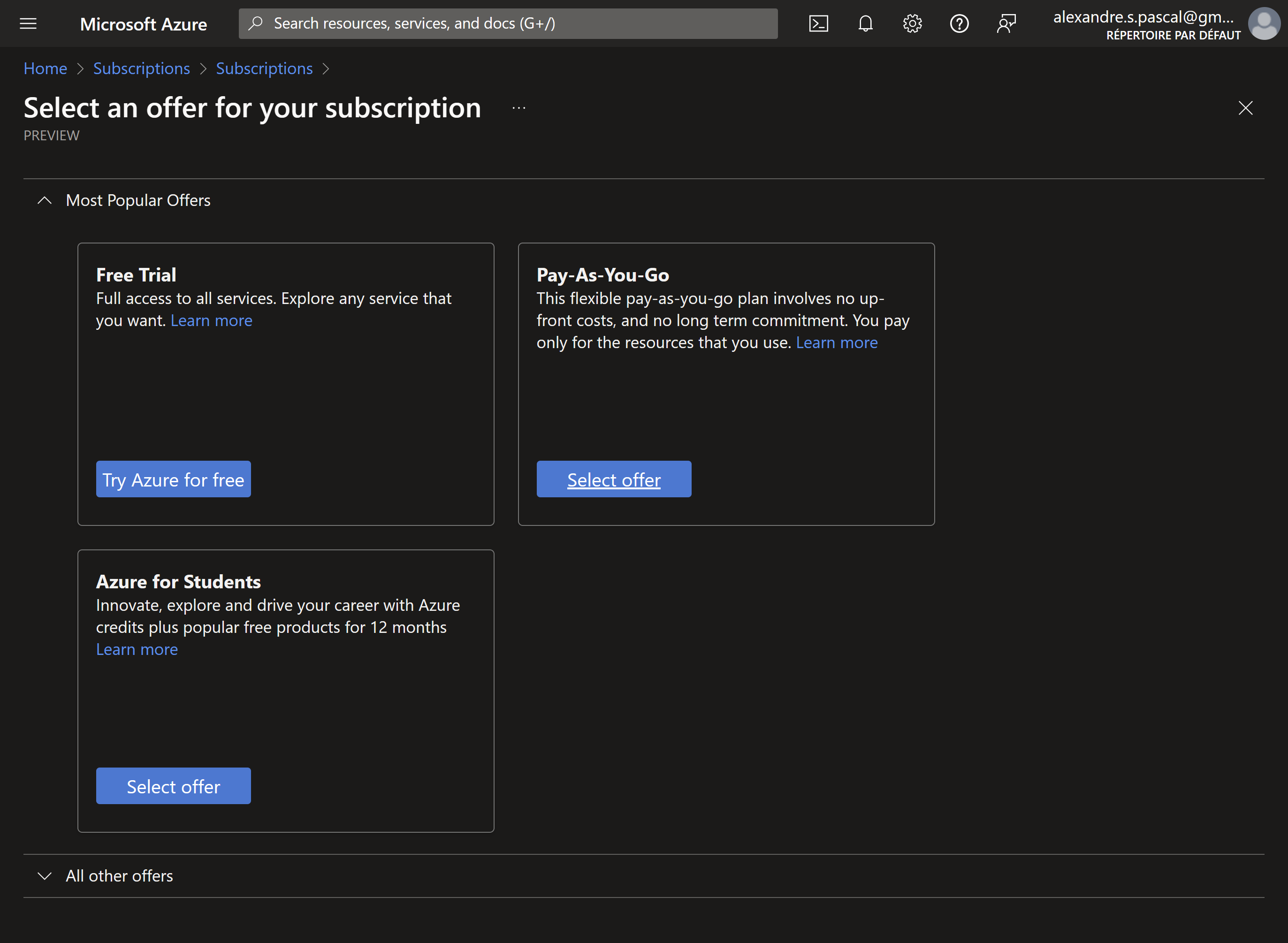This screenshot has height=943, width=1288.
Task: Click the Azure for Students heading
Action: click(x=178, y=582)
